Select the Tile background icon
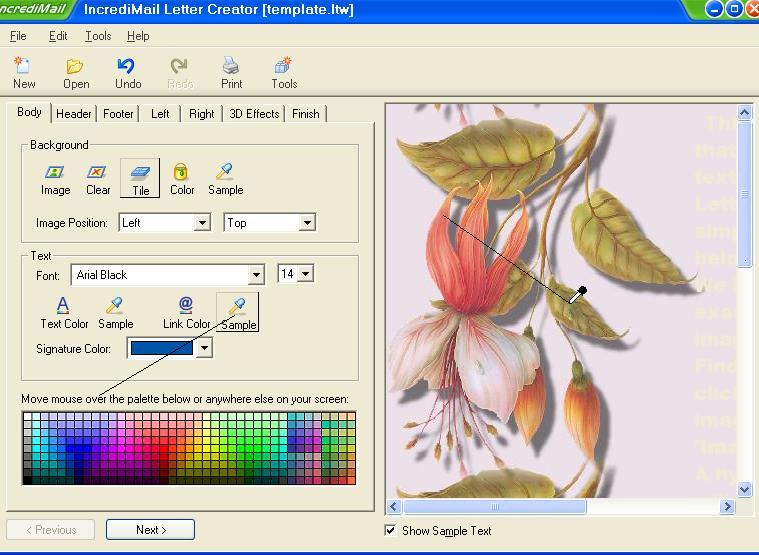The height and width of the screenshot is (555, 759). click(x=140, y=173)
